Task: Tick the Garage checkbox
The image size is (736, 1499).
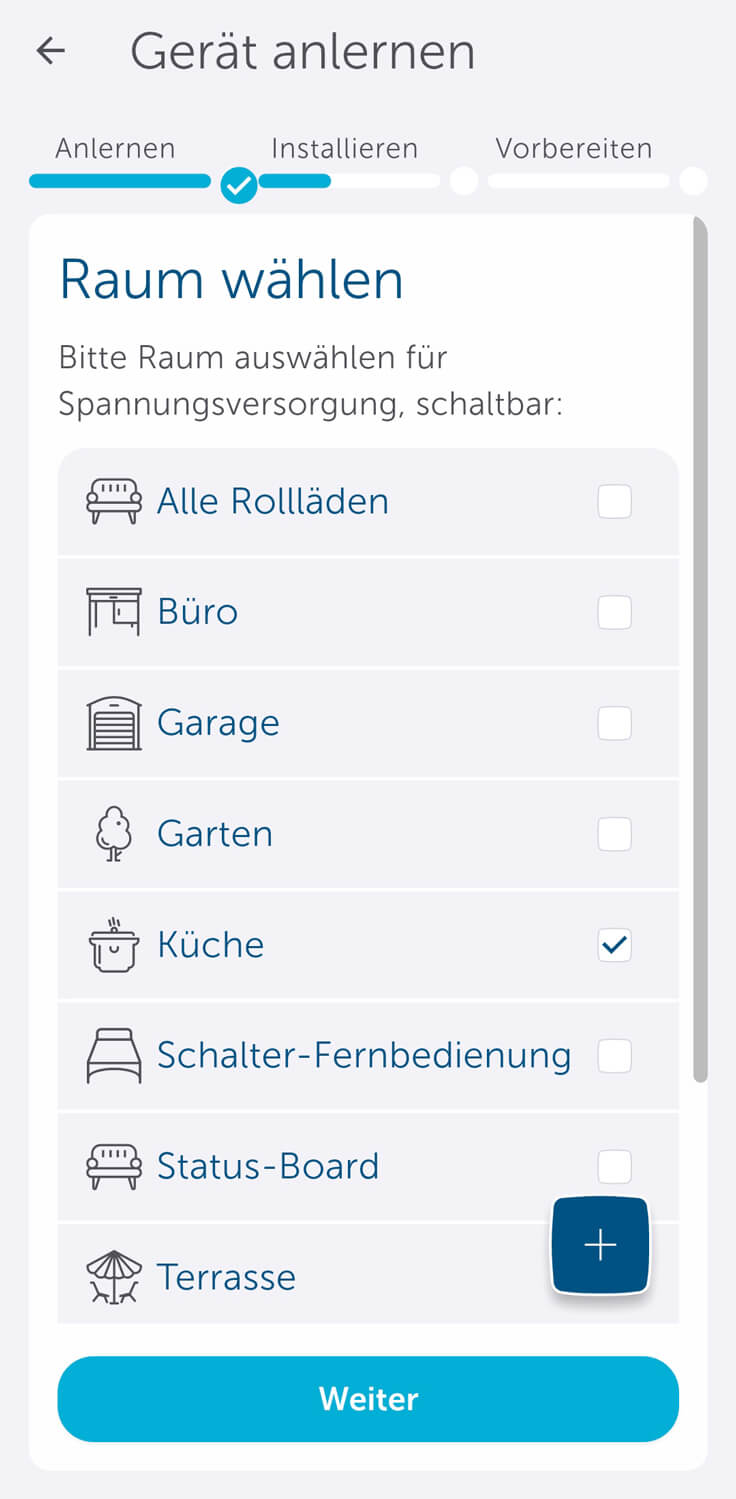Action: coord(614,723)
